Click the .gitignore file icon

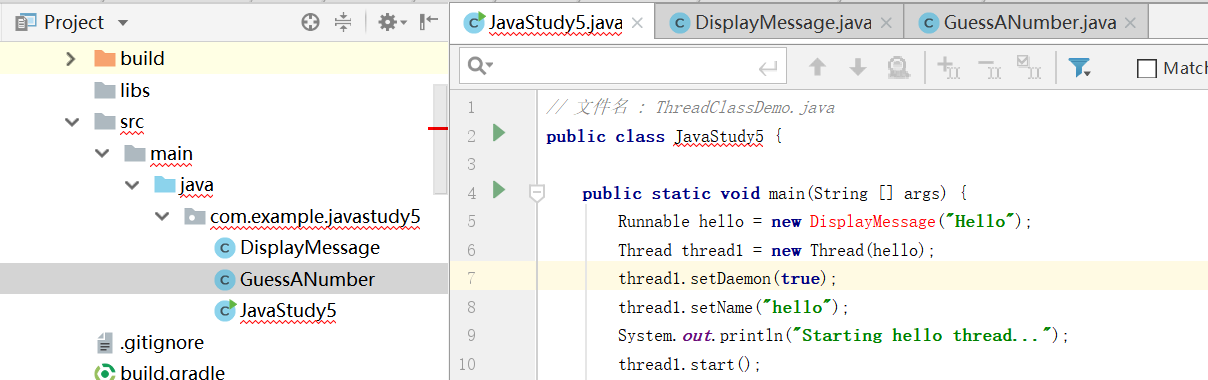(x=104, y=343)
